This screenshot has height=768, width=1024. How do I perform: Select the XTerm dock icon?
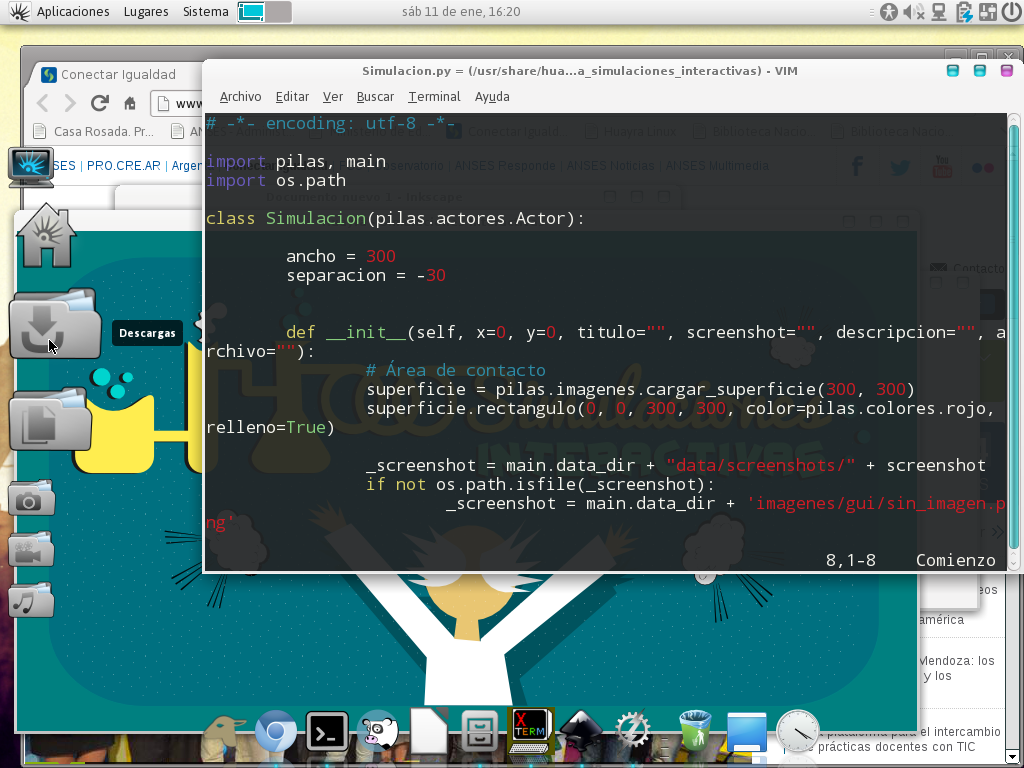point(530,731)
